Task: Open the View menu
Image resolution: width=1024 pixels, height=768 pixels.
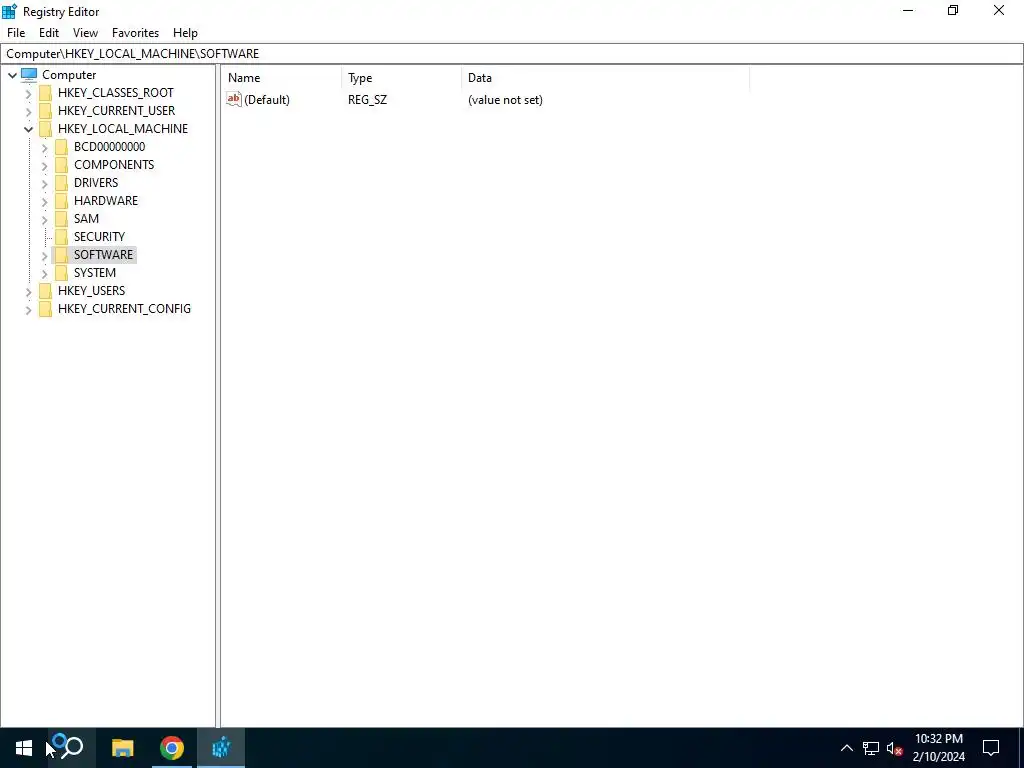Action: 85,33
